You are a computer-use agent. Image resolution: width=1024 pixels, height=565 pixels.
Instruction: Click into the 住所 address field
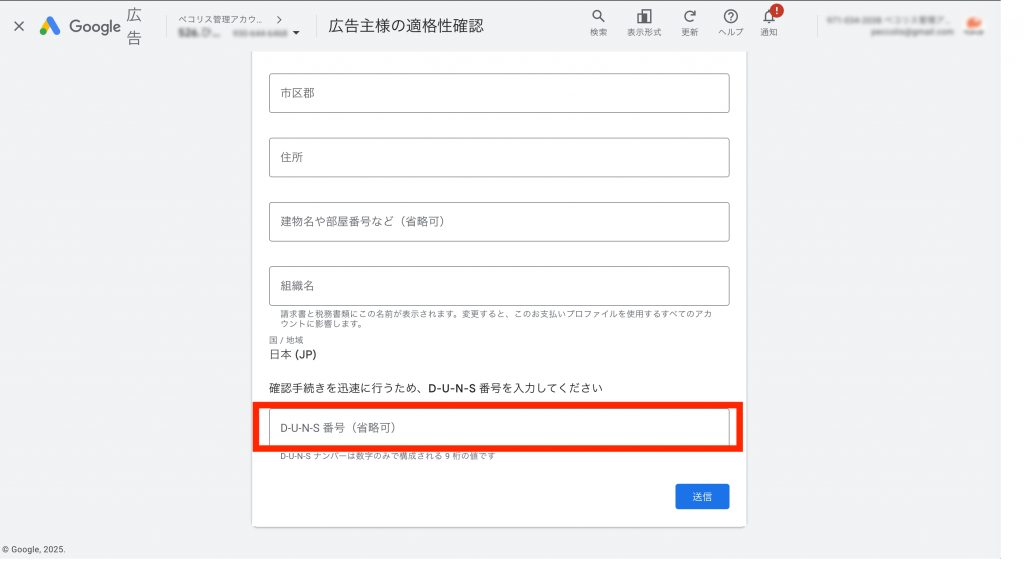coord(498,157)
